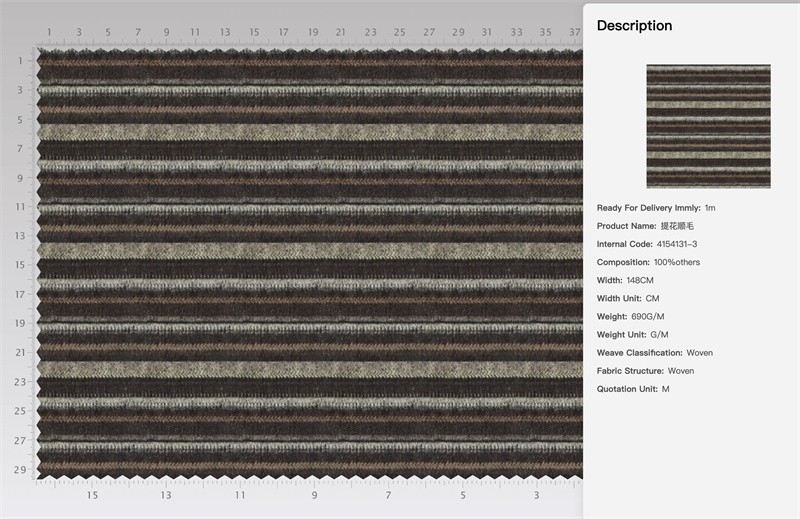
Task: Click the Weight Unit G/M line
Action: [x=633, y=335]
